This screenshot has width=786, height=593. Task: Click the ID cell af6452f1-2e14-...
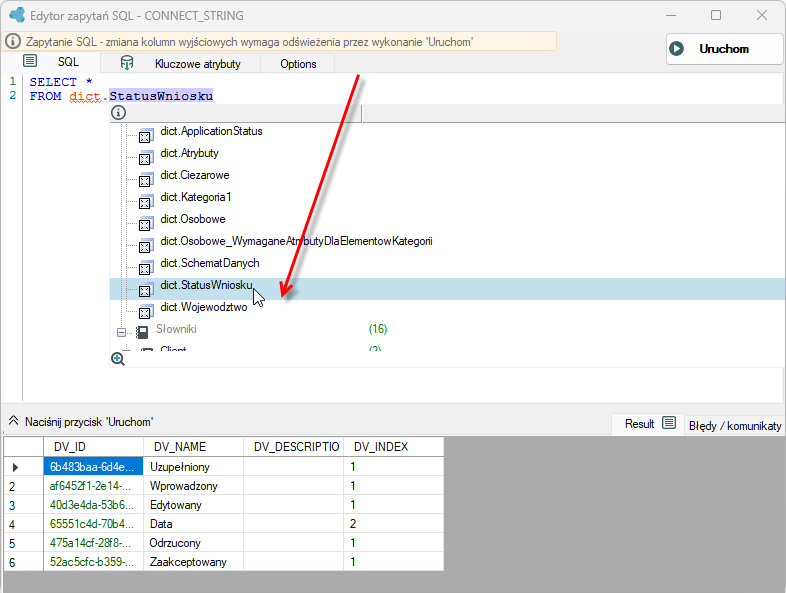(x=93, y=485)
